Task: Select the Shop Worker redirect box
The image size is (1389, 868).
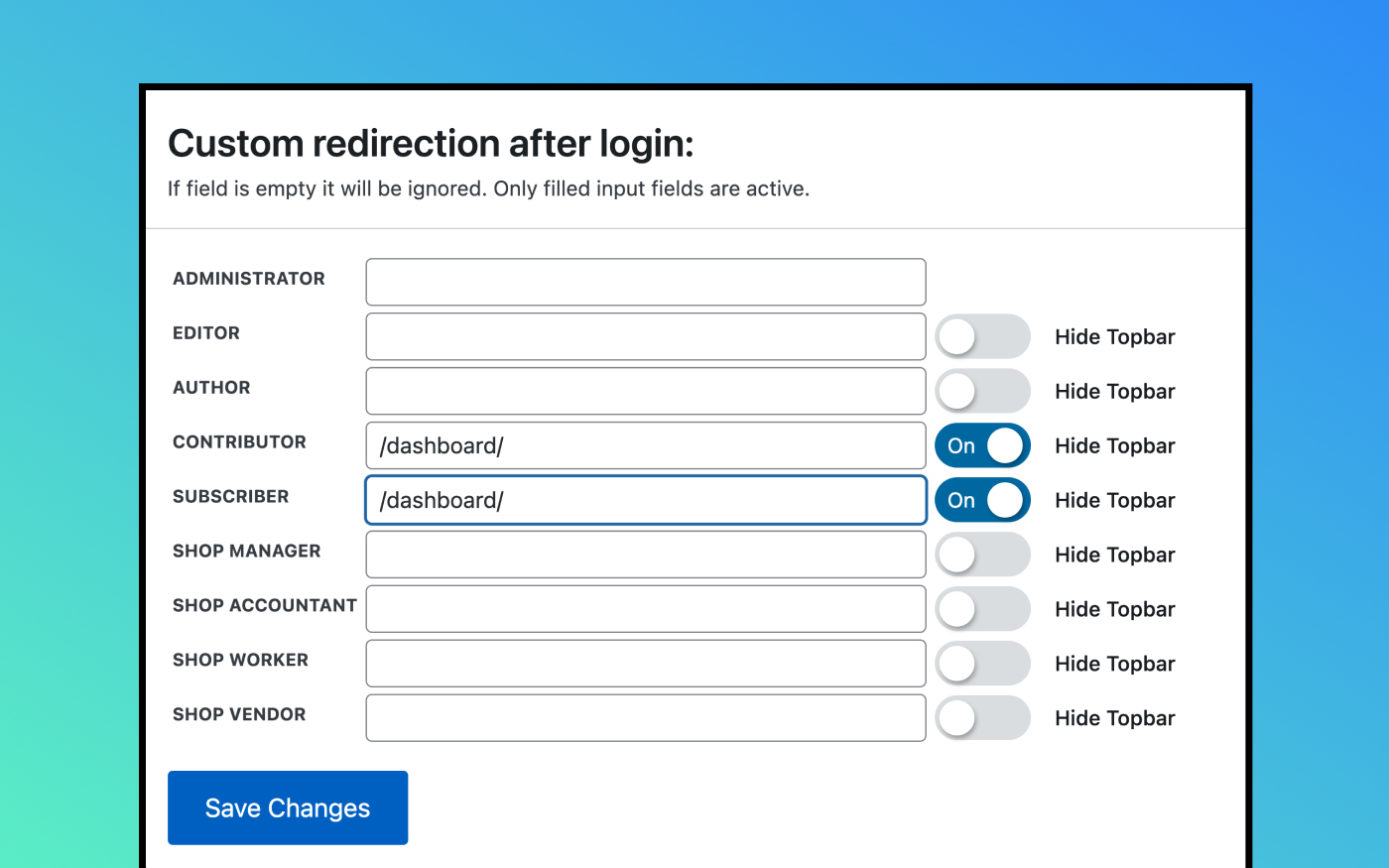Action: click(x=645, y=663)
